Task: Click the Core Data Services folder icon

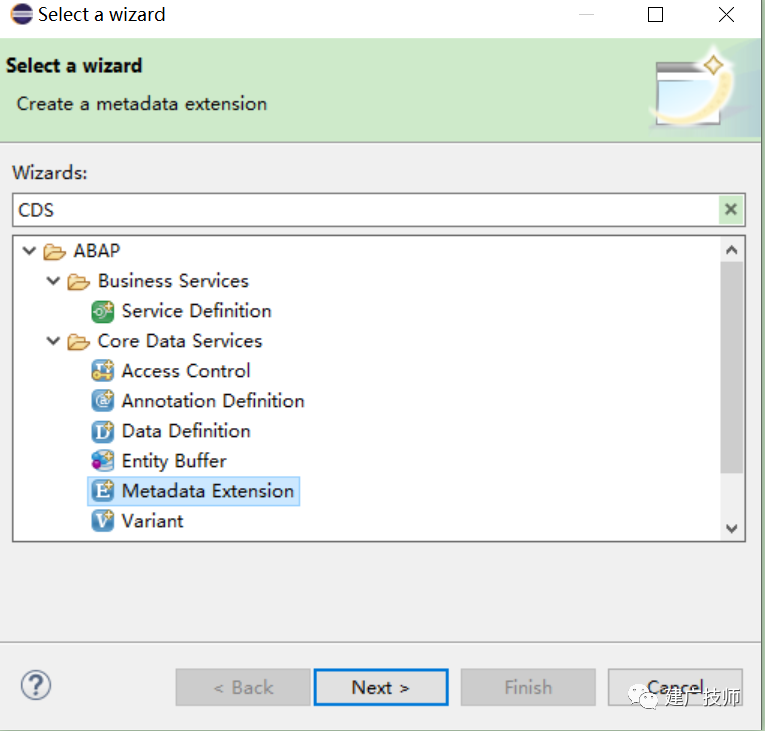Action: tap(79, 342)
